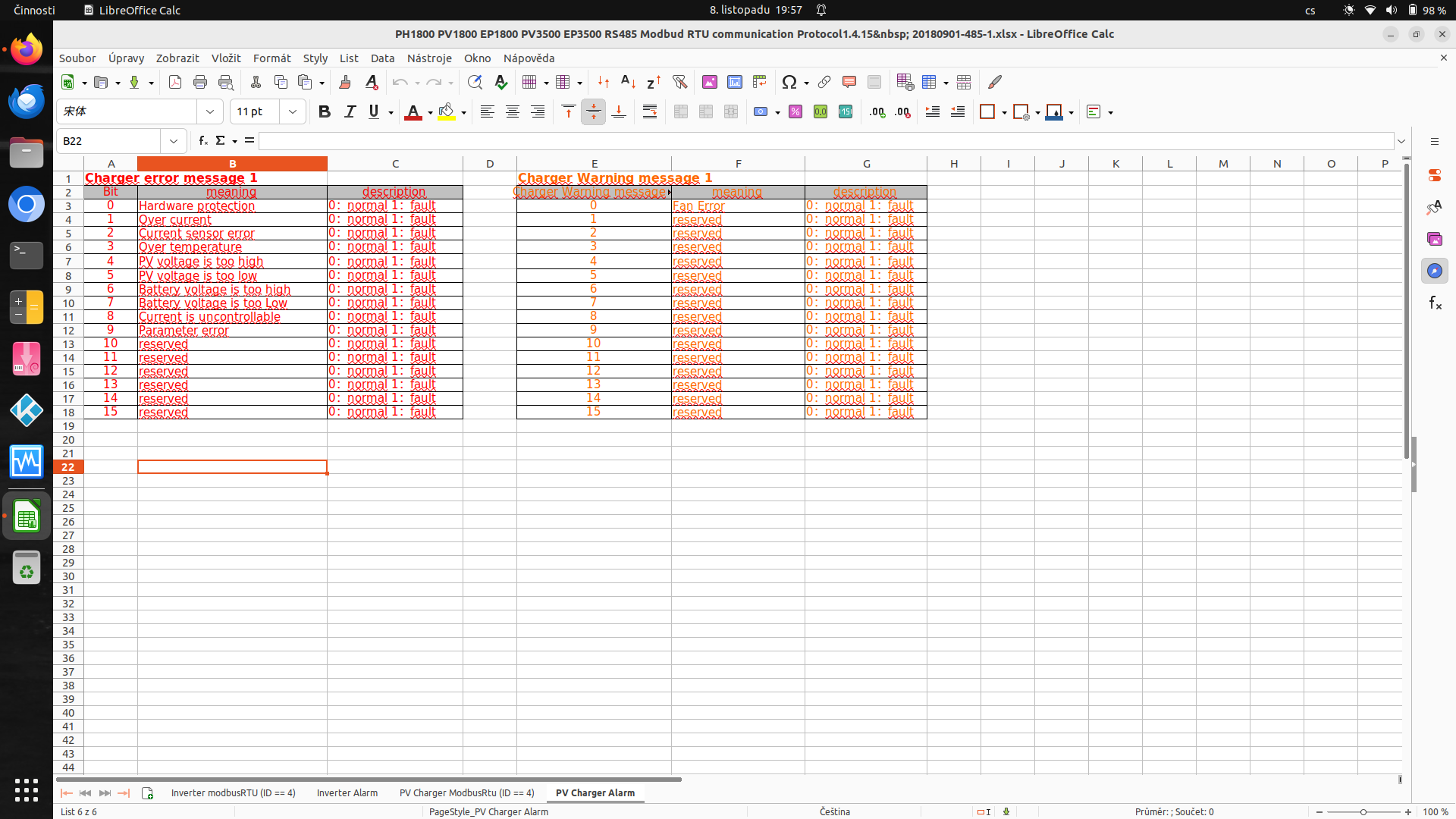Toggle Italic text formatting
Viewport: 1456px width, 819px height.
(350, 112)
